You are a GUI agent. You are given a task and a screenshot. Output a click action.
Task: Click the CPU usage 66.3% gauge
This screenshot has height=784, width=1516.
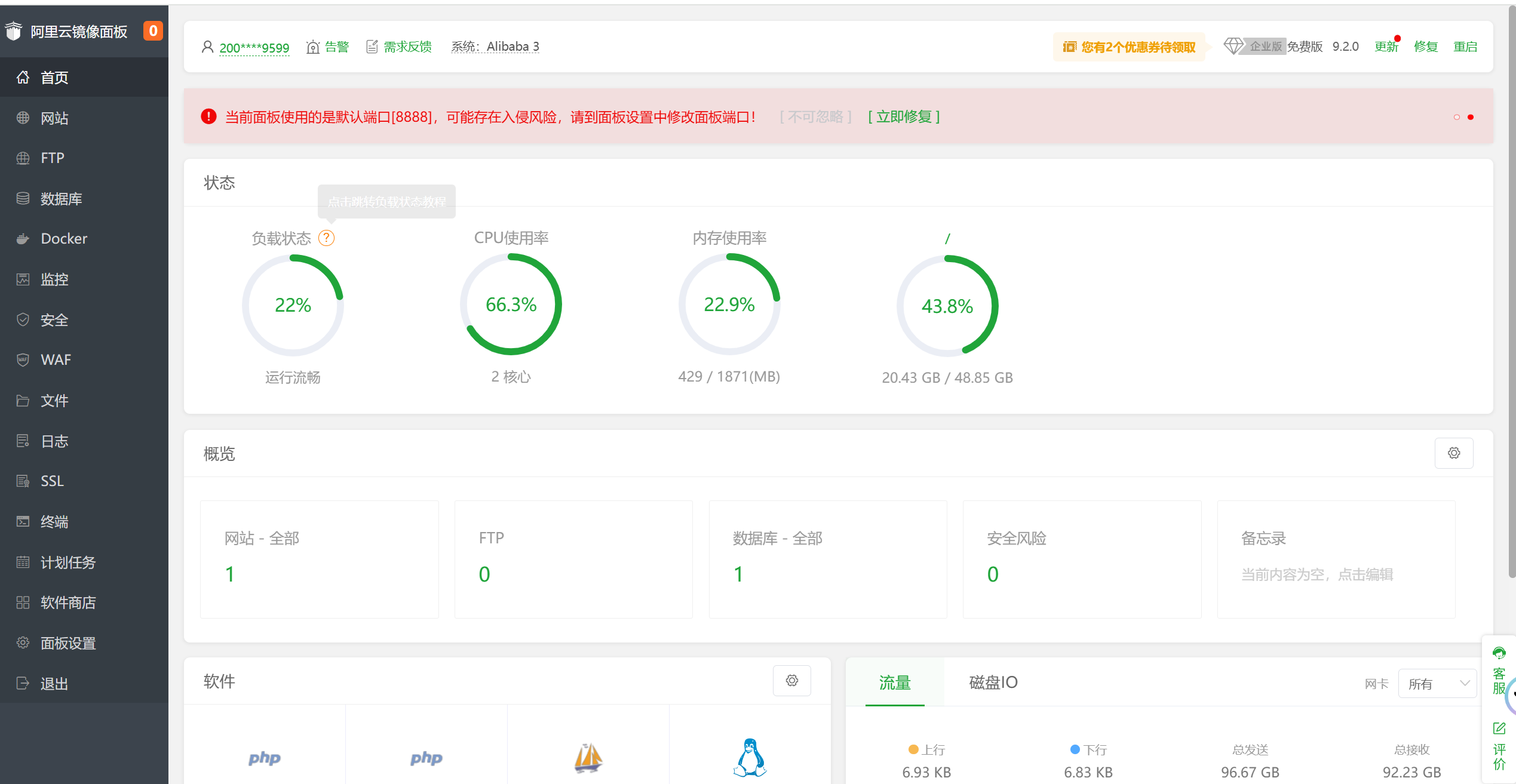click(511, 305)
